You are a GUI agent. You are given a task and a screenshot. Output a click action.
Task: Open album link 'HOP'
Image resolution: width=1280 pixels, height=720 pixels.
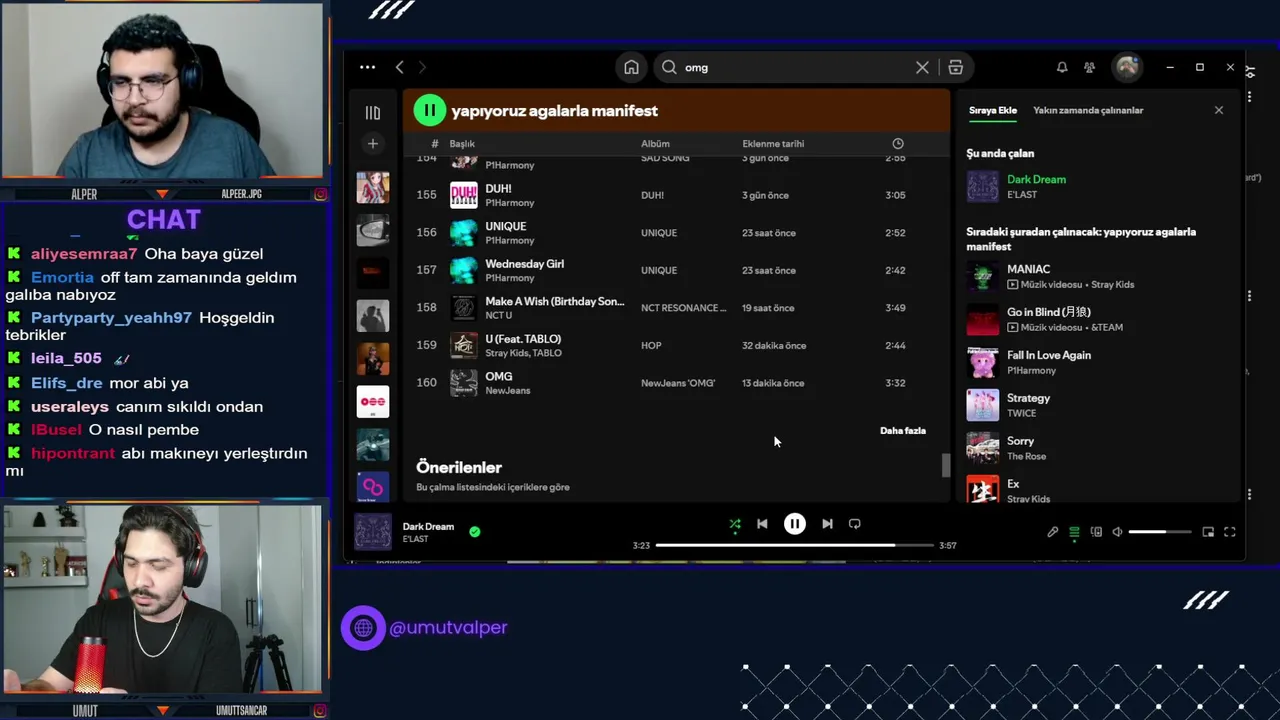pyautogui.click(x=651, y=345)
